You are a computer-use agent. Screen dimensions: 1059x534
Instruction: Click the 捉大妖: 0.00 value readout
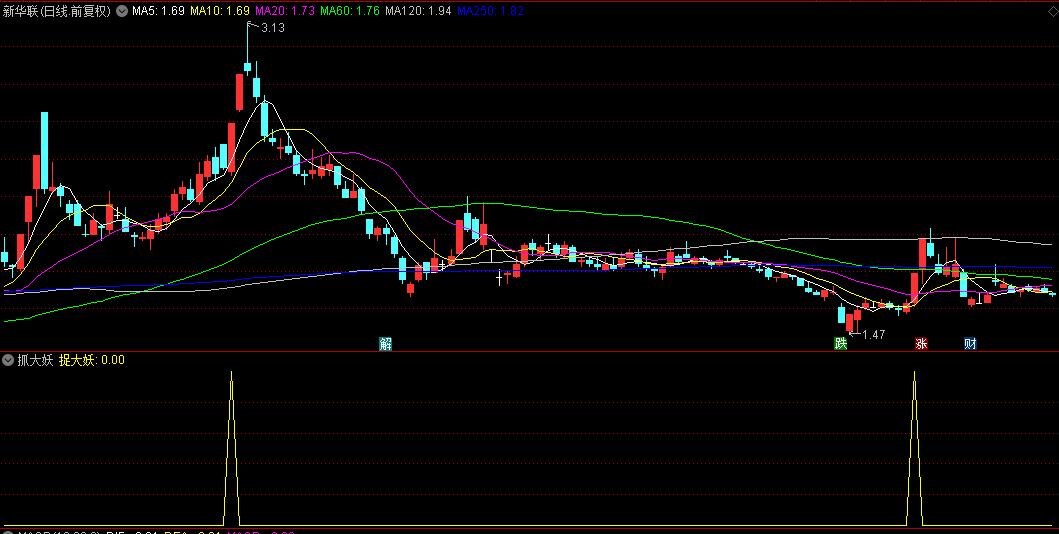click(x=92, y=360)
